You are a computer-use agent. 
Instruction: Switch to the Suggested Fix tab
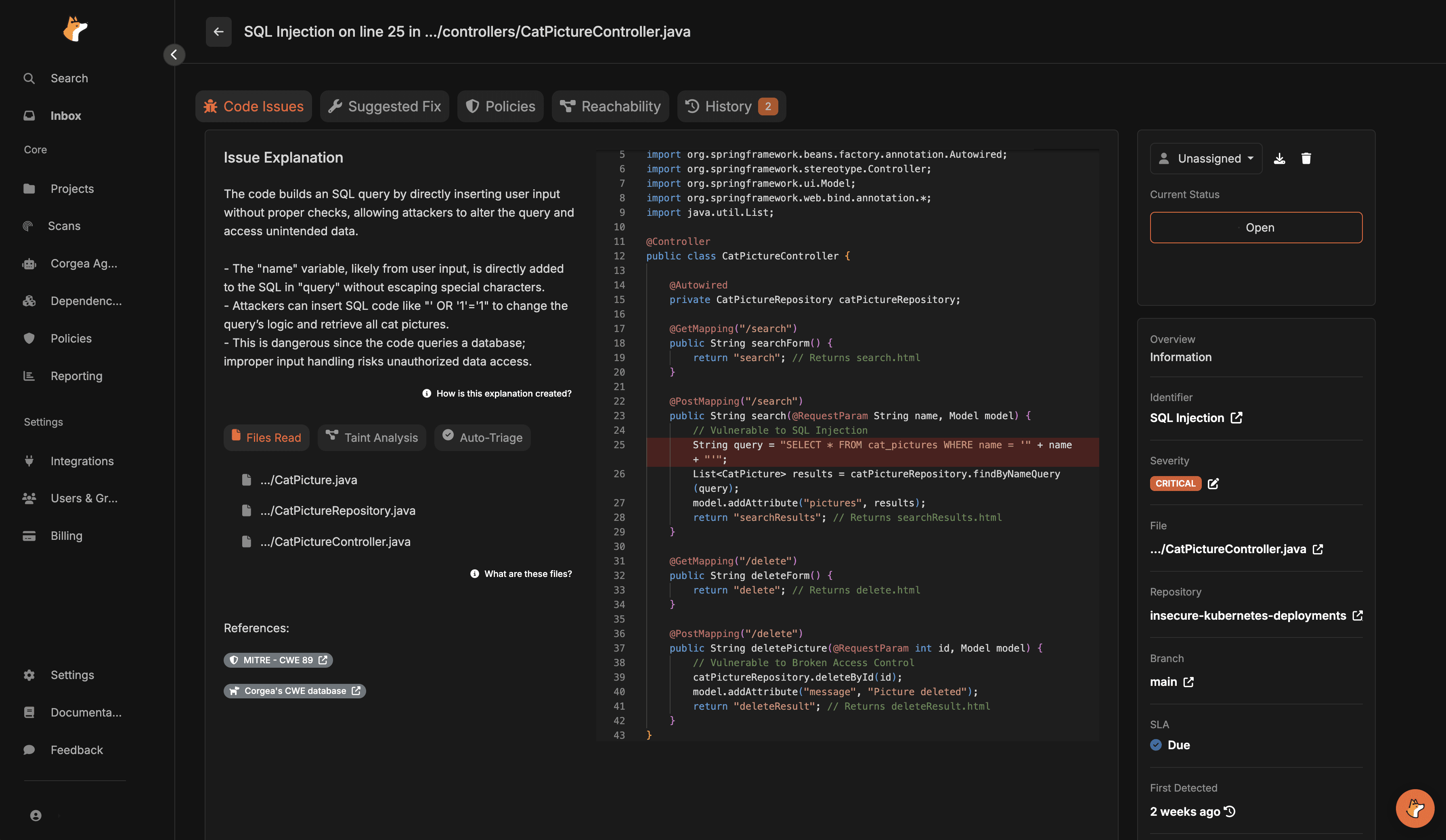click(384, 107)
